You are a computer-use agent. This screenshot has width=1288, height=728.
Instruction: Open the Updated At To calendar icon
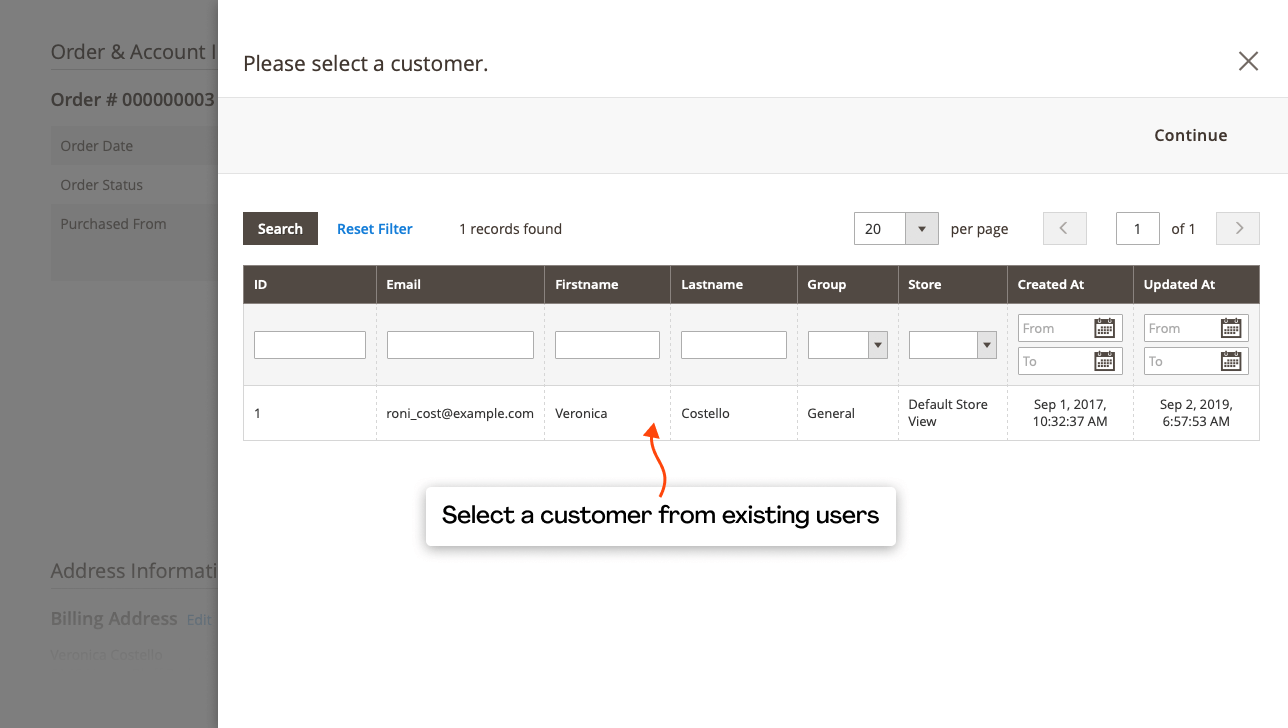pos(1232,361)
